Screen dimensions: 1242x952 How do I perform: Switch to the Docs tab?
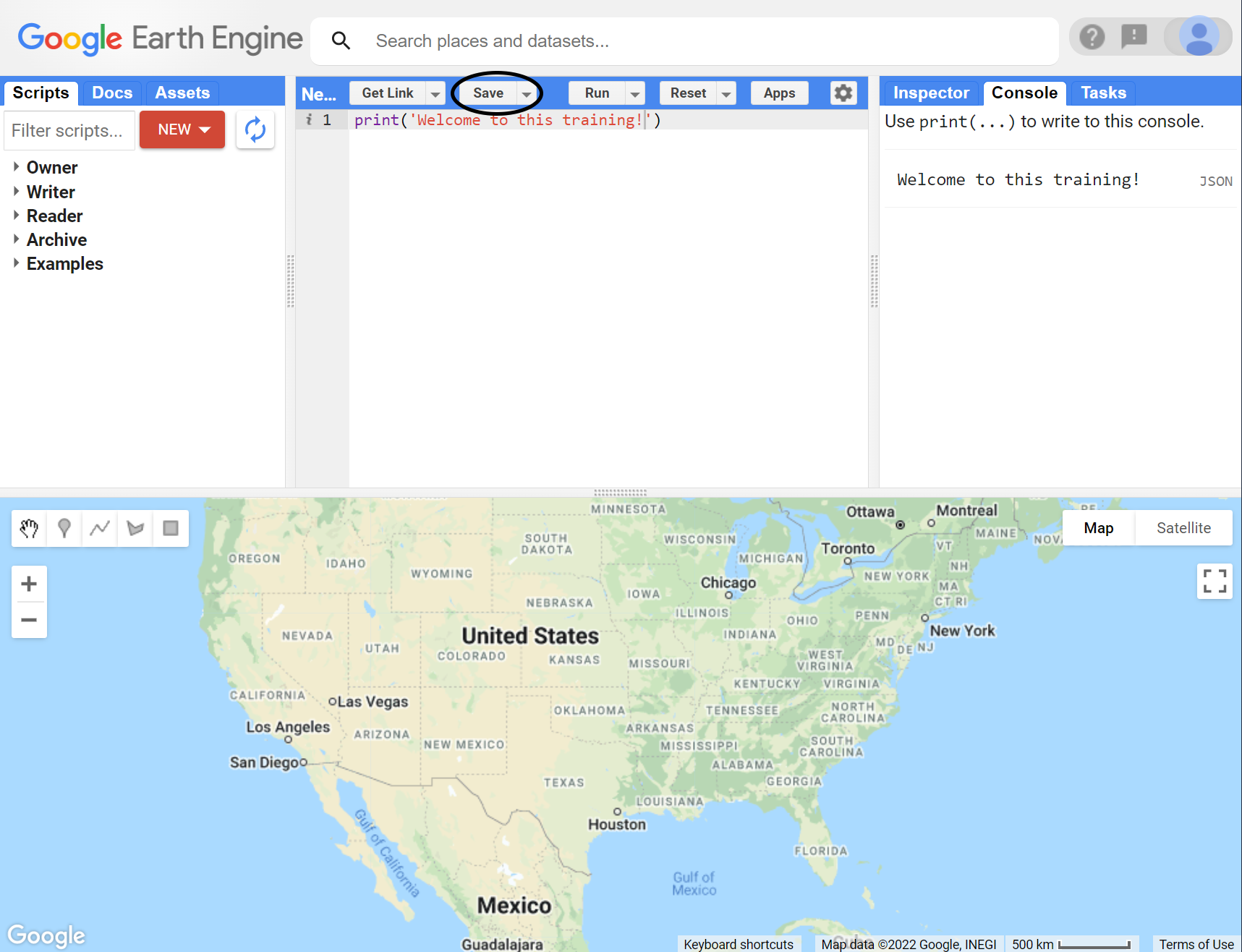click(112, 93)
